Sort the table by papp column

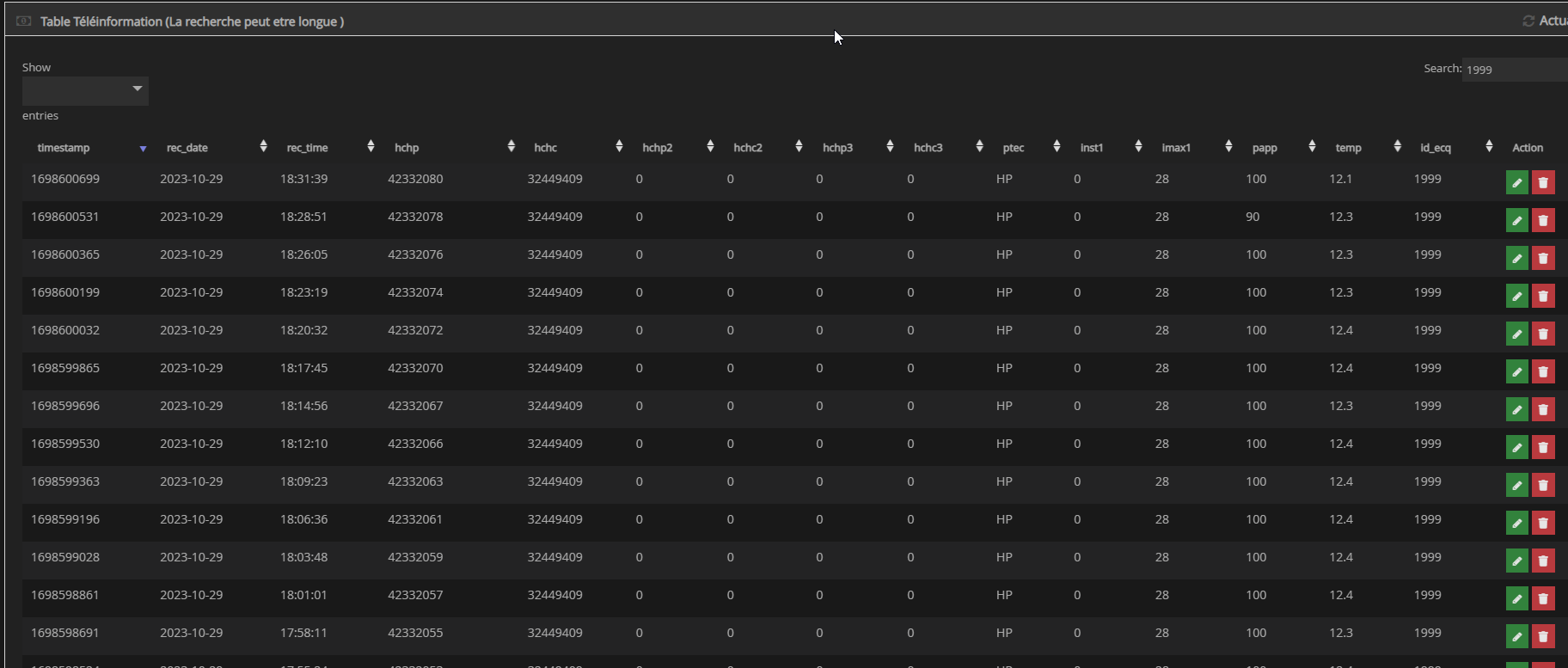(1280, 148)
